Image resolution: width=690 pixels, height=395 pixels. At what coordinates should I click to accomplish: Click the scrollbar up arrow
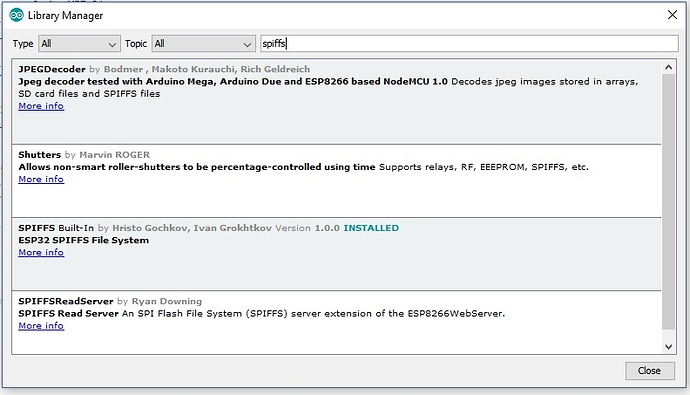pyautogui.click(x=668, y=67)
